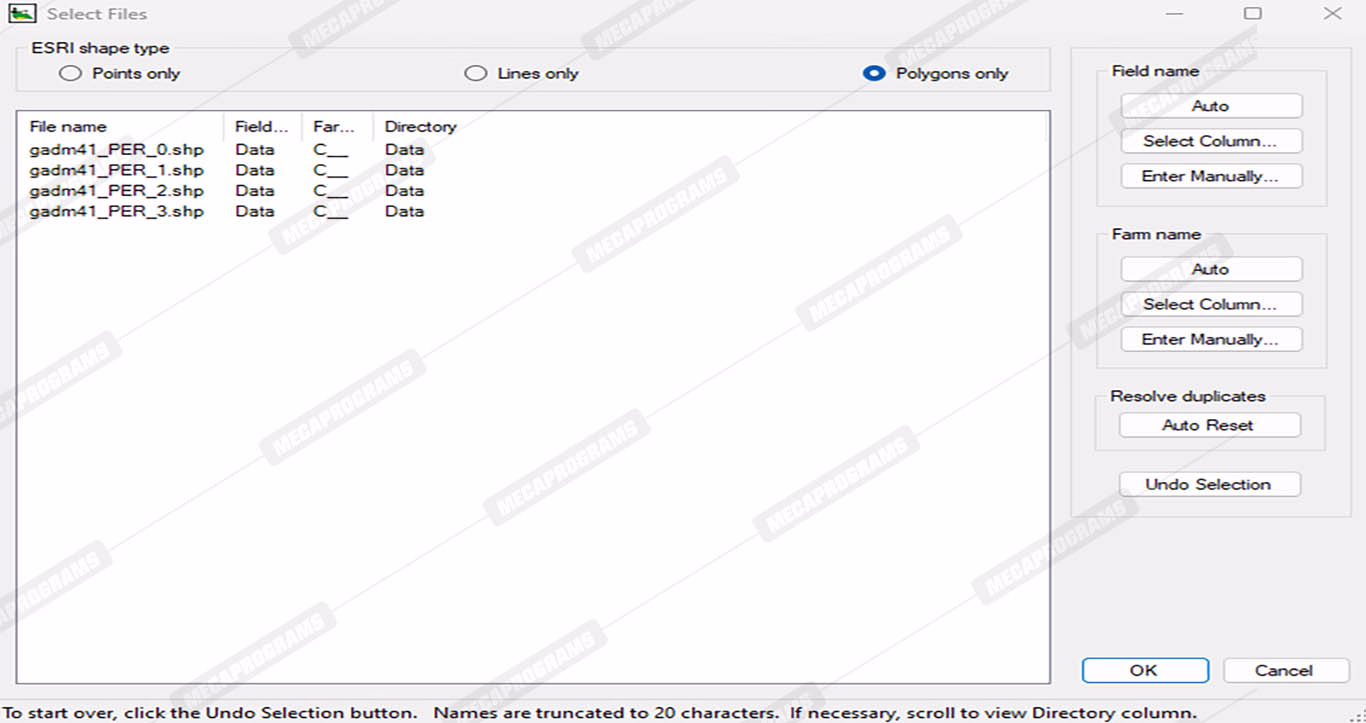Maximize the Select Files window
Screen dimensions: 1366x723
click(1253, 14)
